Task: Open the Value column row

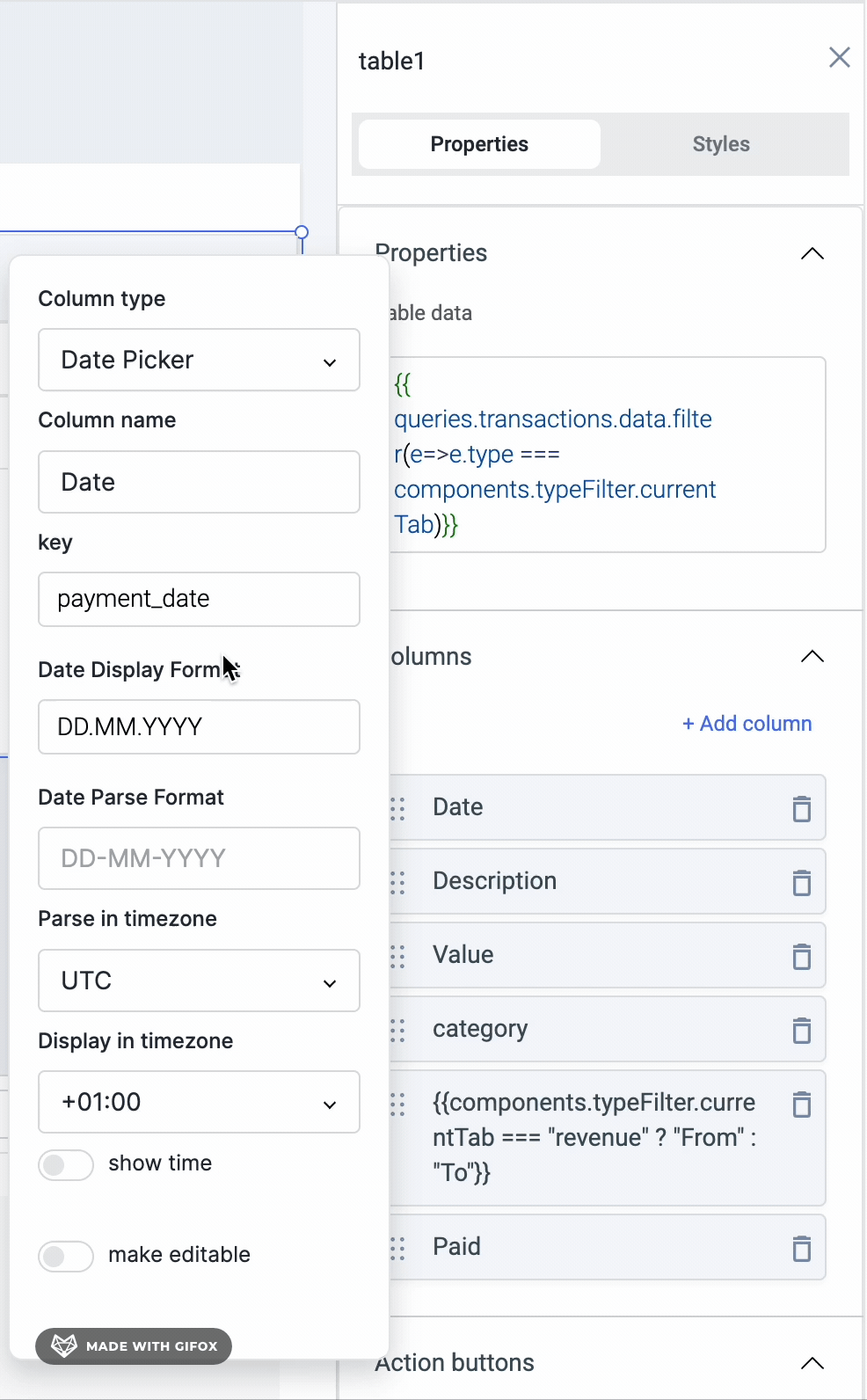Action: (x=607, y=955)
